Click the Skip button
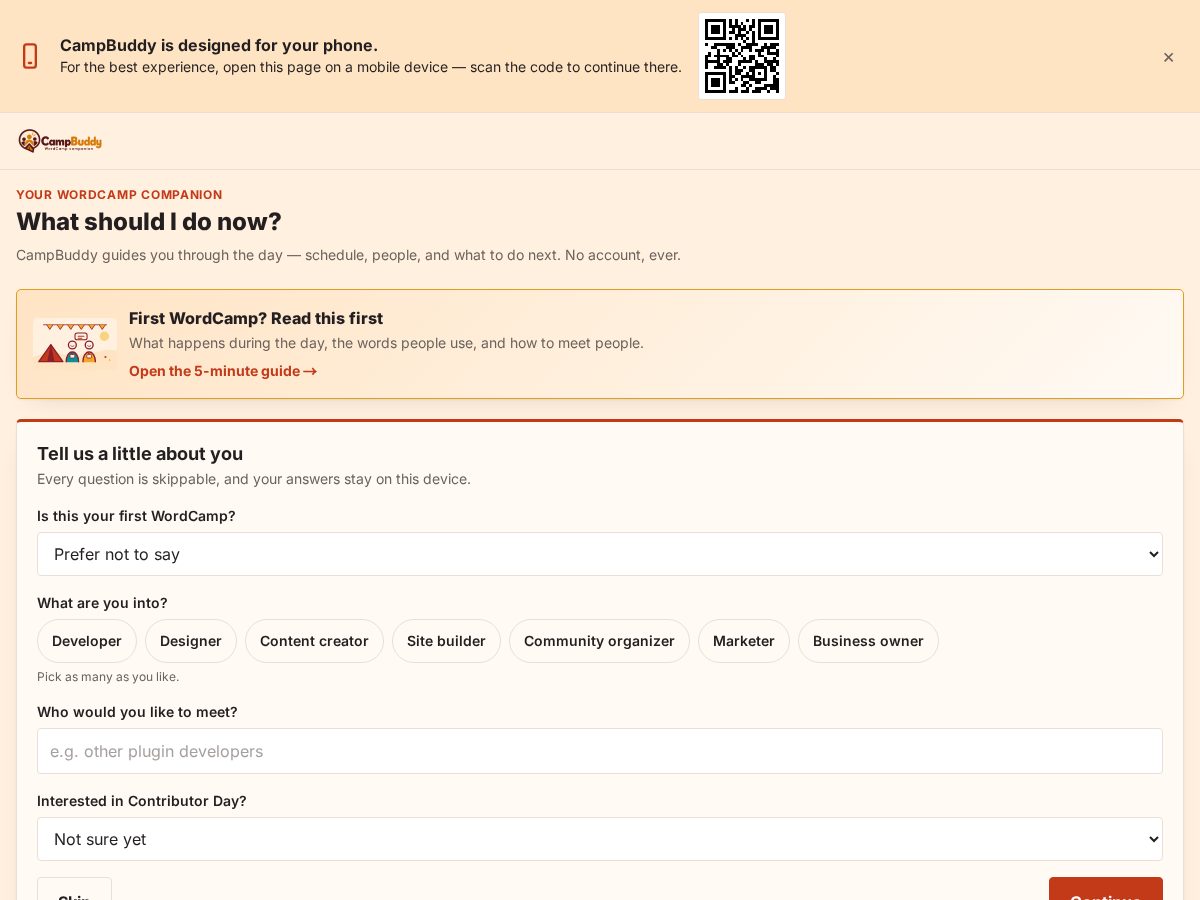Screen dimensions: 1200x900 [74, 889]
